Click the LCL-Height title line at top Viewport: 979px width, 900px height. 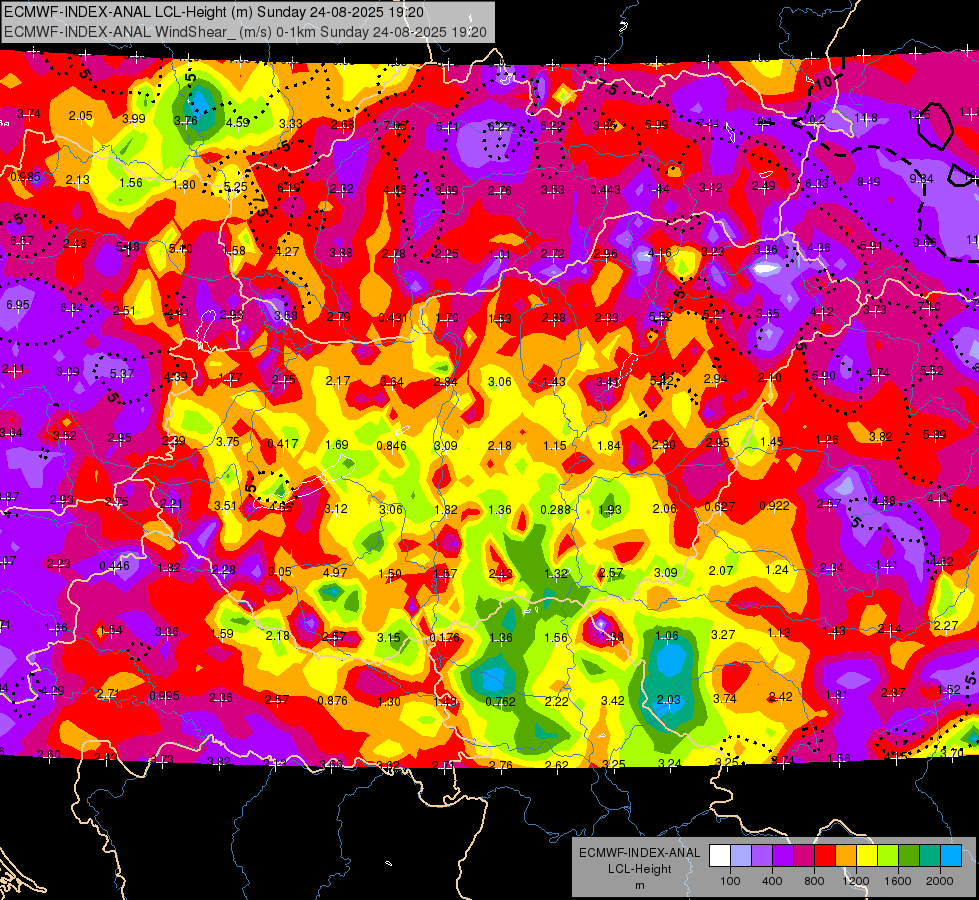coord(214,12)
